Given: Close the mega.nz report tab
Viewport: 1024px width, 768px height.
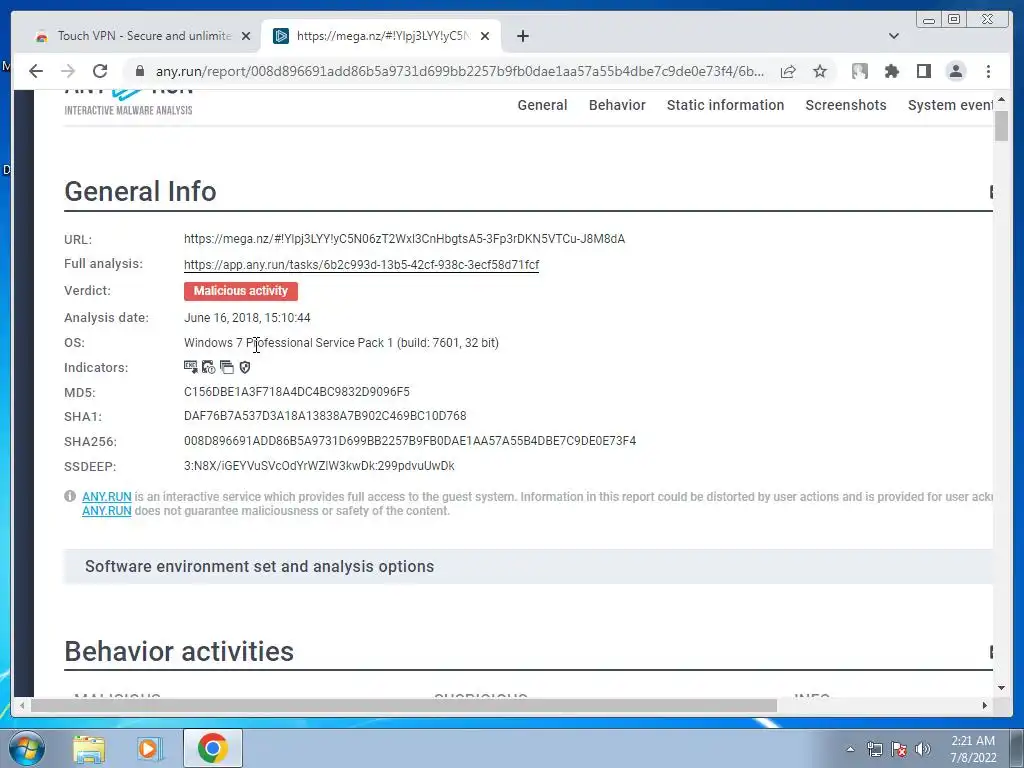Looking at the screenshot, I should click(x=485, y=36).
